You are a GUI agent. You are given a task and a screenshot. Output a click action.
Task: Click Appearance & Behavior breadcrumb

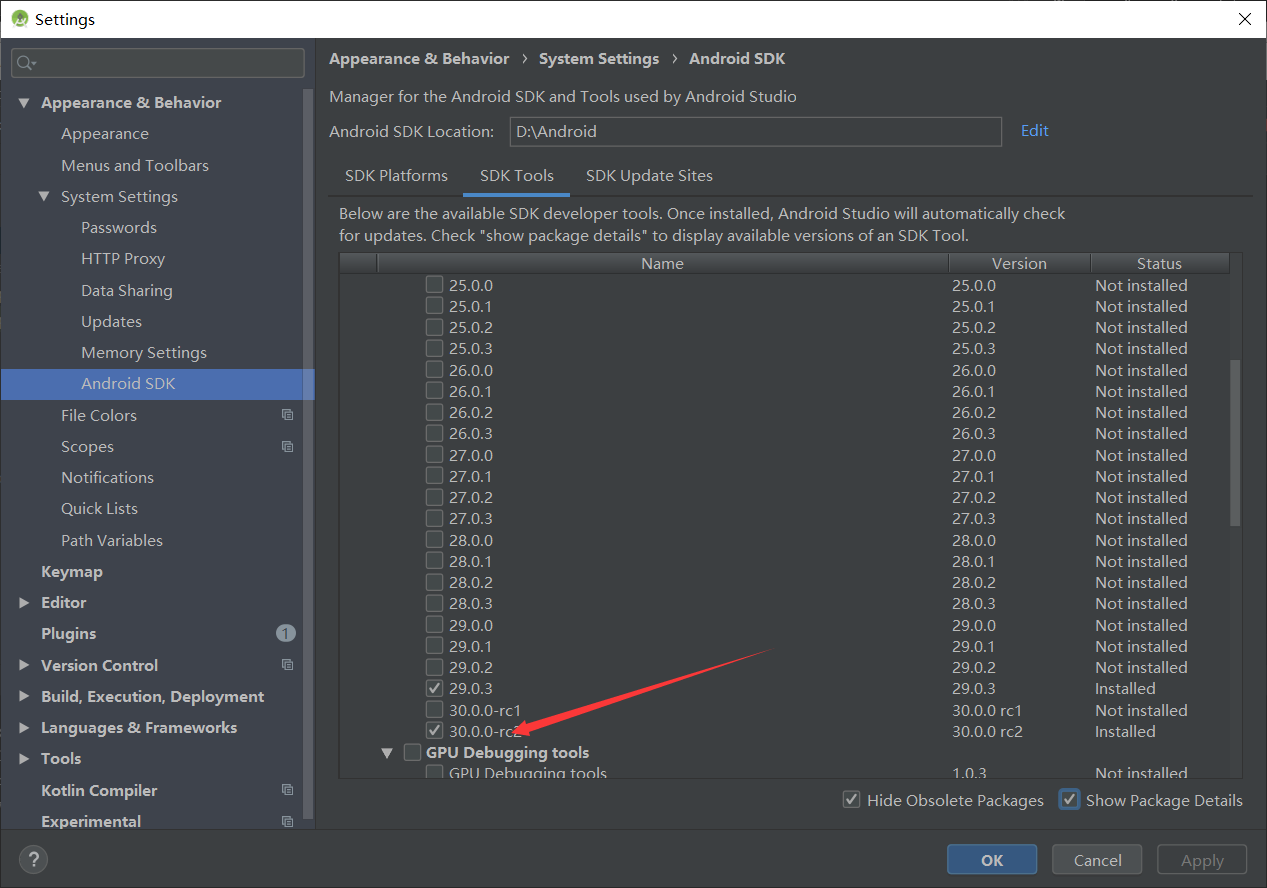(x=419, y=59)
